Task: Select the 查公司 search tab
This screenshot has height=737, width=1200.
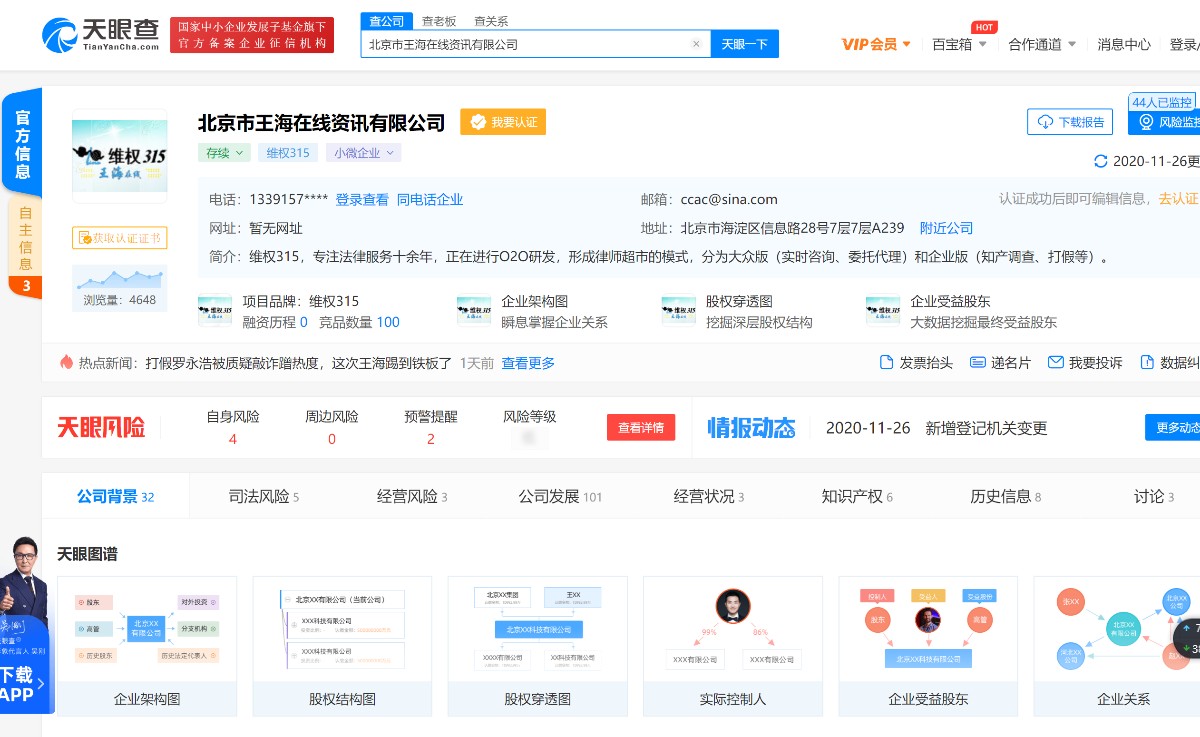Action: [x=386, y=20]
